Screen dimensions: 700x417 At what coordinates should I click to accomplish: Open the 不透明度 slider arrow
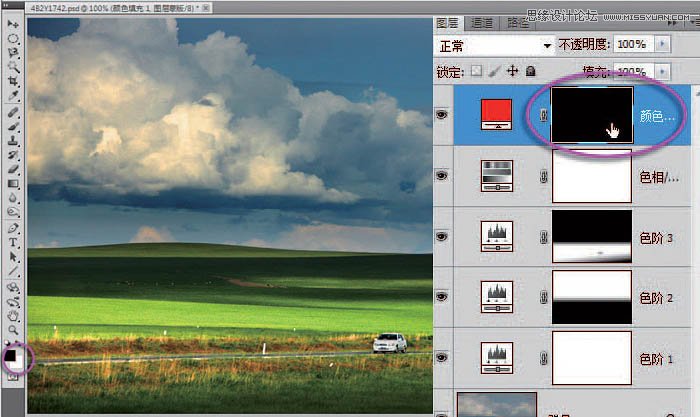662,45
